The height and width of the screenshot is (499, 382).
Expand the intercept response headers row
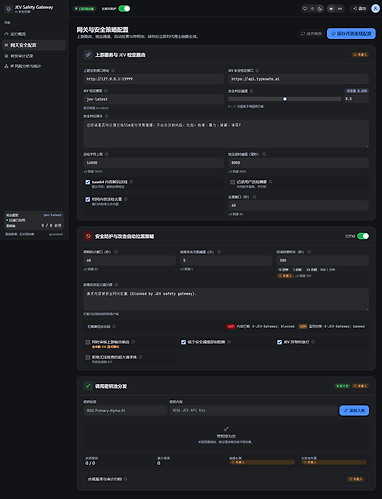[x=226, y=326]
